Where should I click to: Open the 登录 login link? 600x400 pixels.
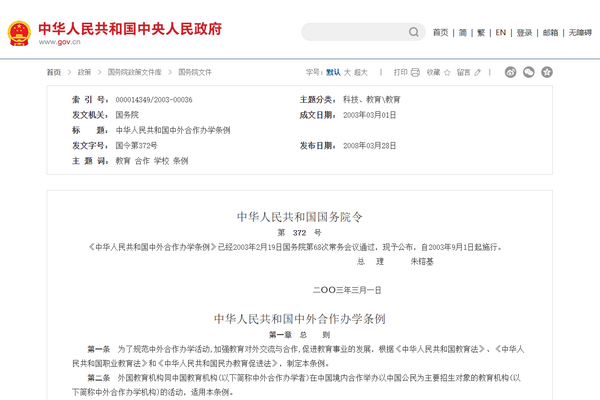[524, 33]
